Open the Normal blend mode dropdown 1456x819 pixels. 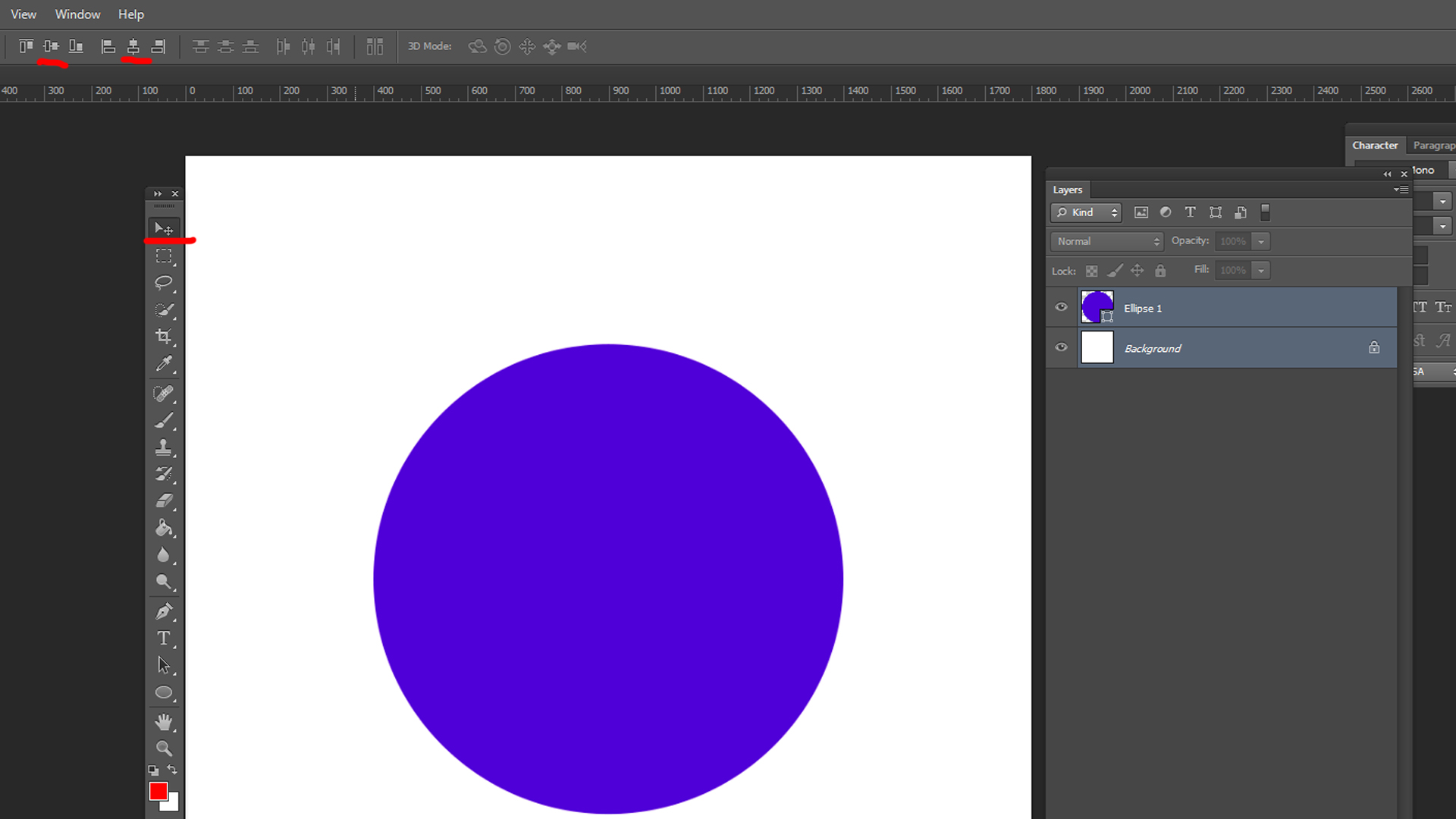(1107, 241)
